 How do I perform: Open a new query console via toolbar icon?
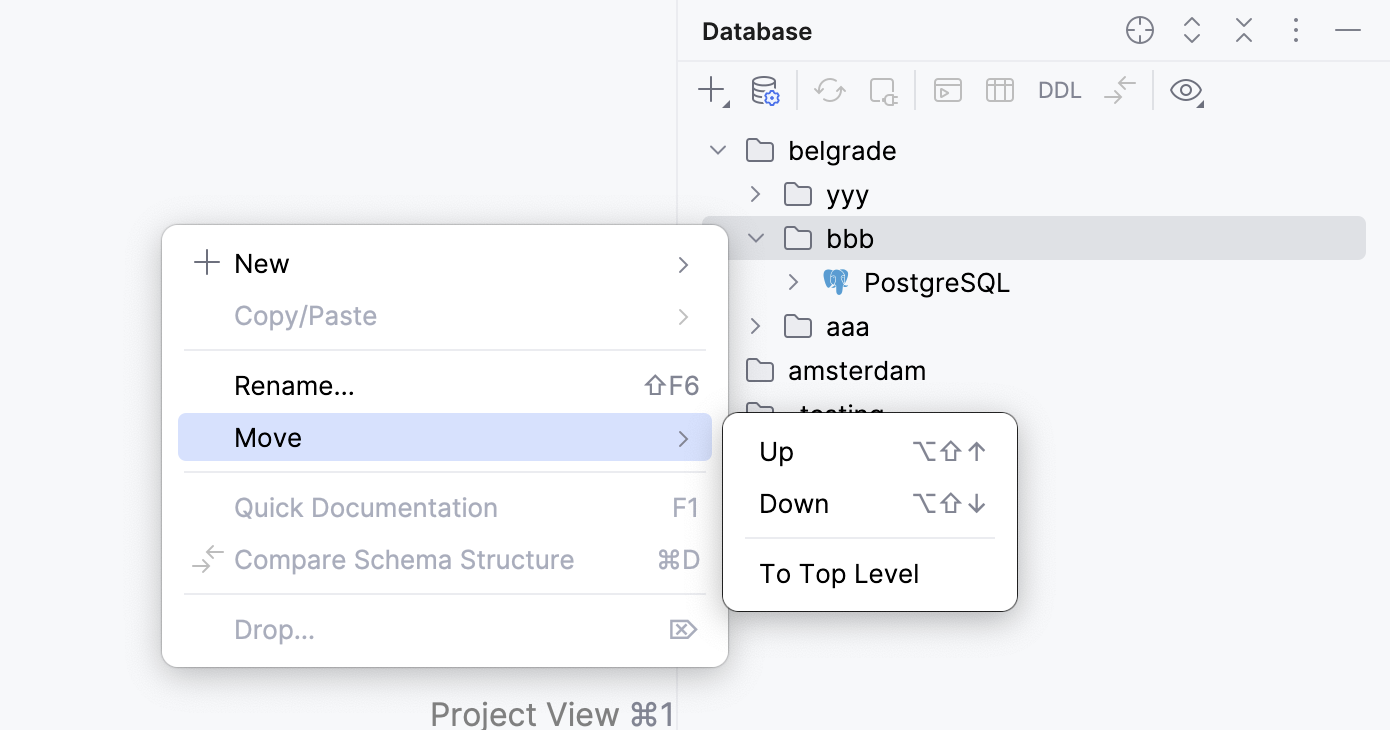click(947, 90)
